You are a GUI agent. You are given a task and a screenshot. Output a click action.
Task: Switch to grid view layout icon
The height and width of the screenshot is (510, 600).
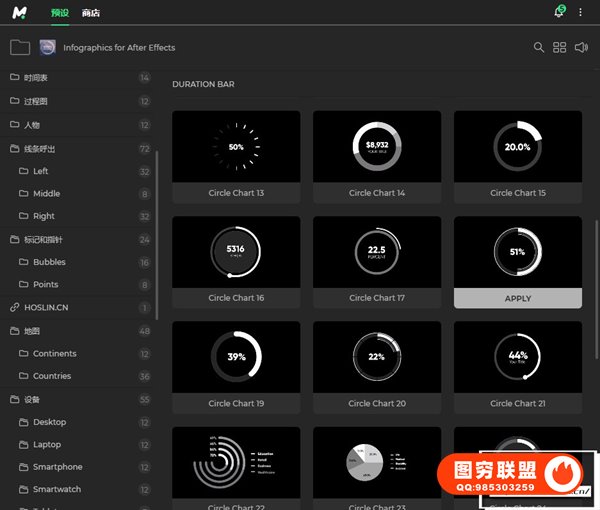coord(560,47)
